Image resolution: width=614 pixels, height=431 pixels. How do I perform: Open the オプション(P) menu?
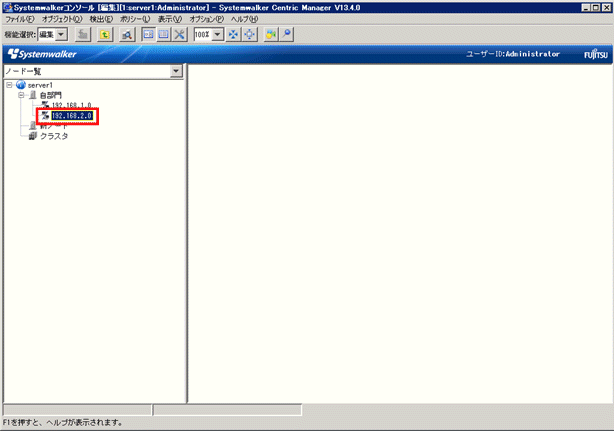point(206,19)
